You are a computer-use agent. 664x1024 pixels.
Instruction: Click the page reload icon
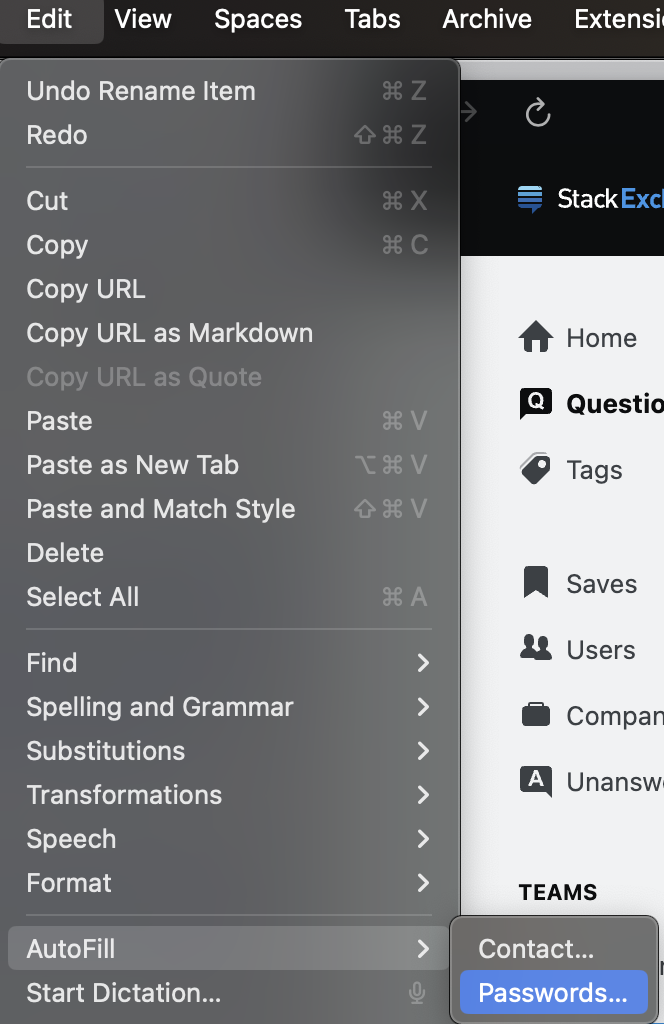[538, 113]
